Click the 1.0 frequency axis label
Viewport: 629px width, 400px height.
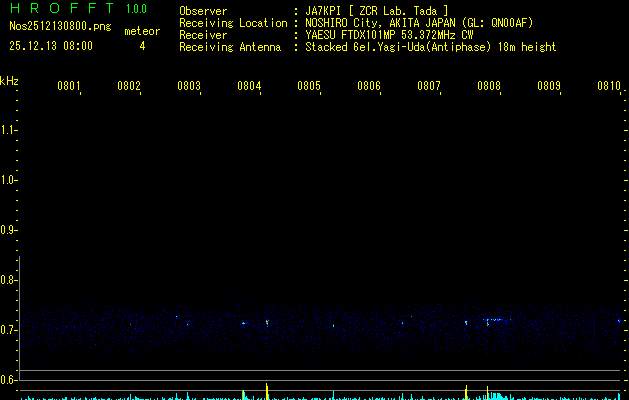(9, 180)
